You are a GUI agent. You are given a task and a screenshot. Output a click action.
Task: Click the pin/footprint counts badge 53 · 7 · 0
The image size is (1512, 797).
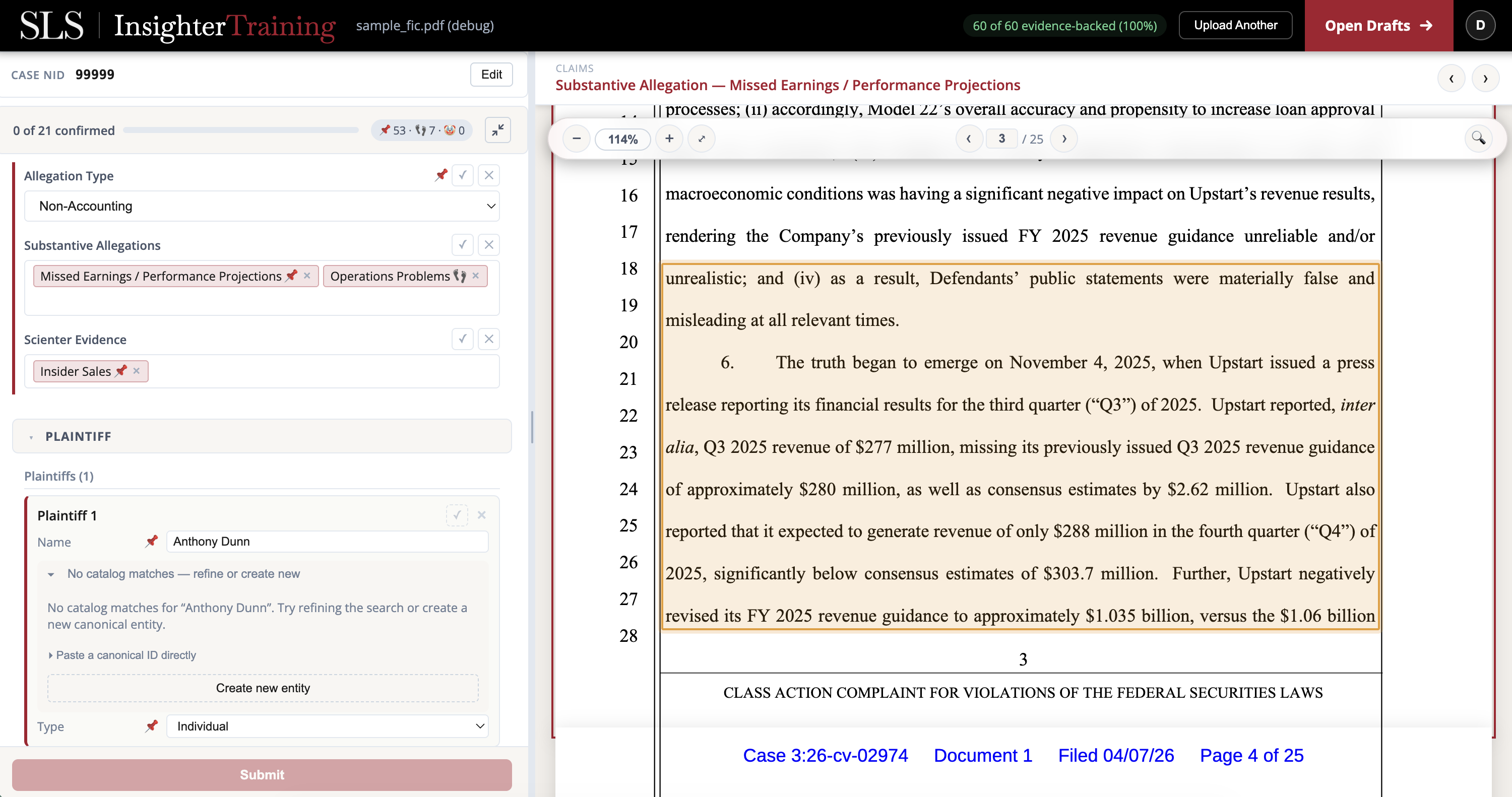(422, 130)
